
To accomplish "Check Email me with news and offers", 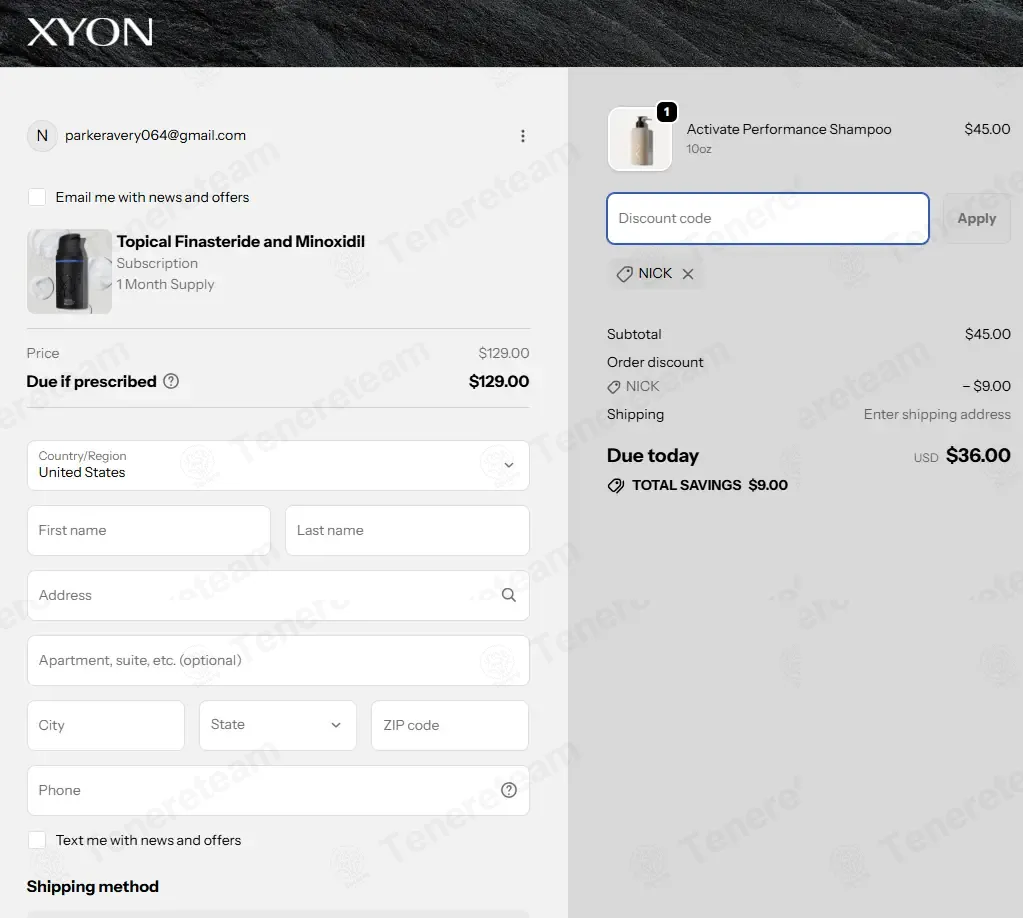I will (x=37, y=197).
